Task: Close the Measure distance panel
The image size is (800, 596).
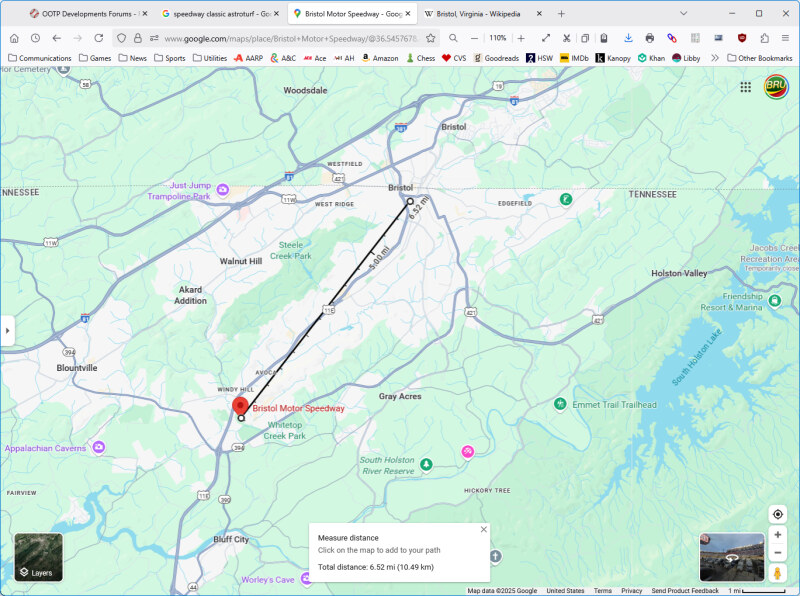Action: [x=484, y=529]
